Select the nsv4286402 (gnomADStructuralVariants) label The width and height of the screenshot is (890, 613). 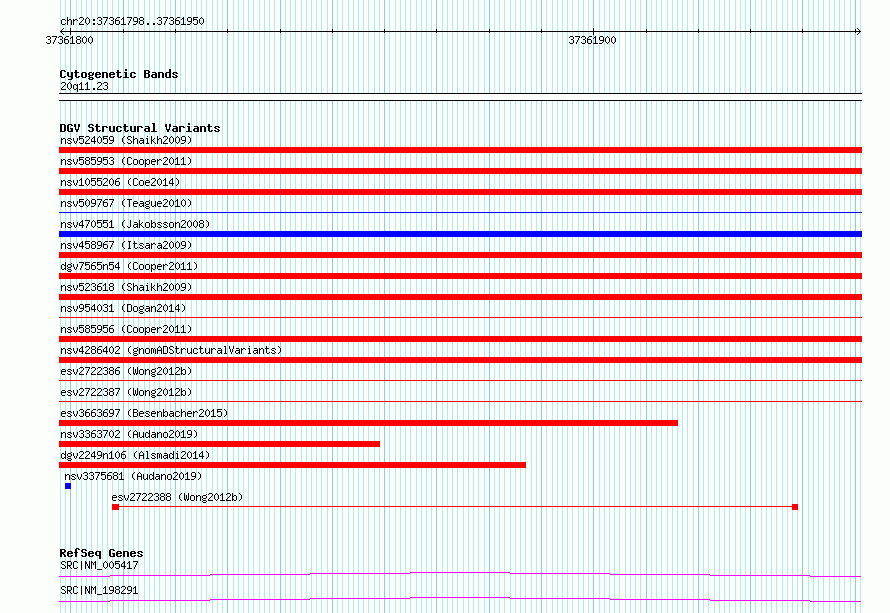[x=171, y=350]
